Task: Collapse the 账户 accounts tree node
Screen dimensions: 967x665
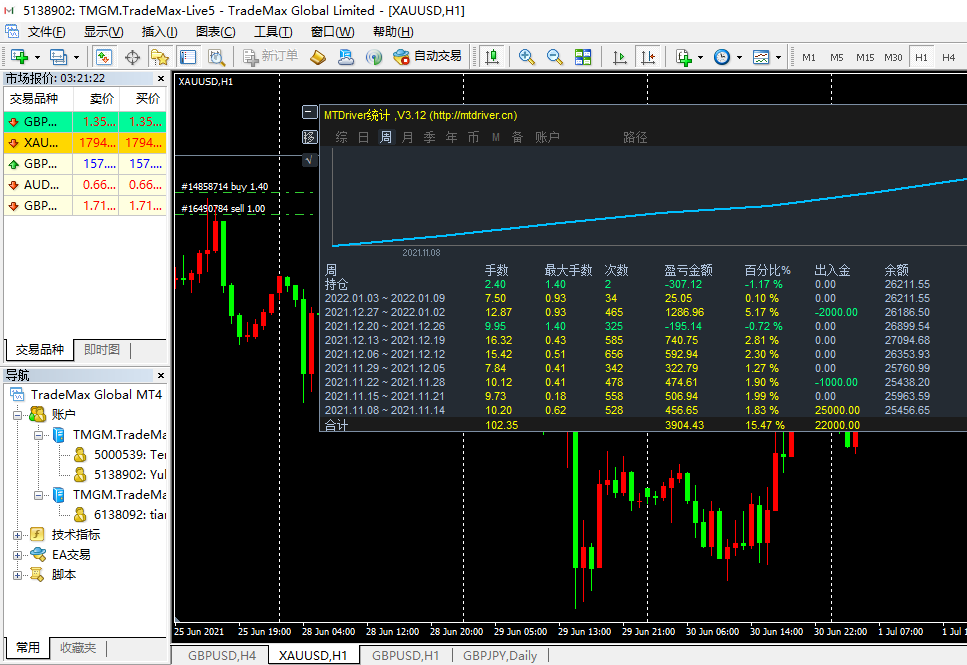Action: [17, 415]
